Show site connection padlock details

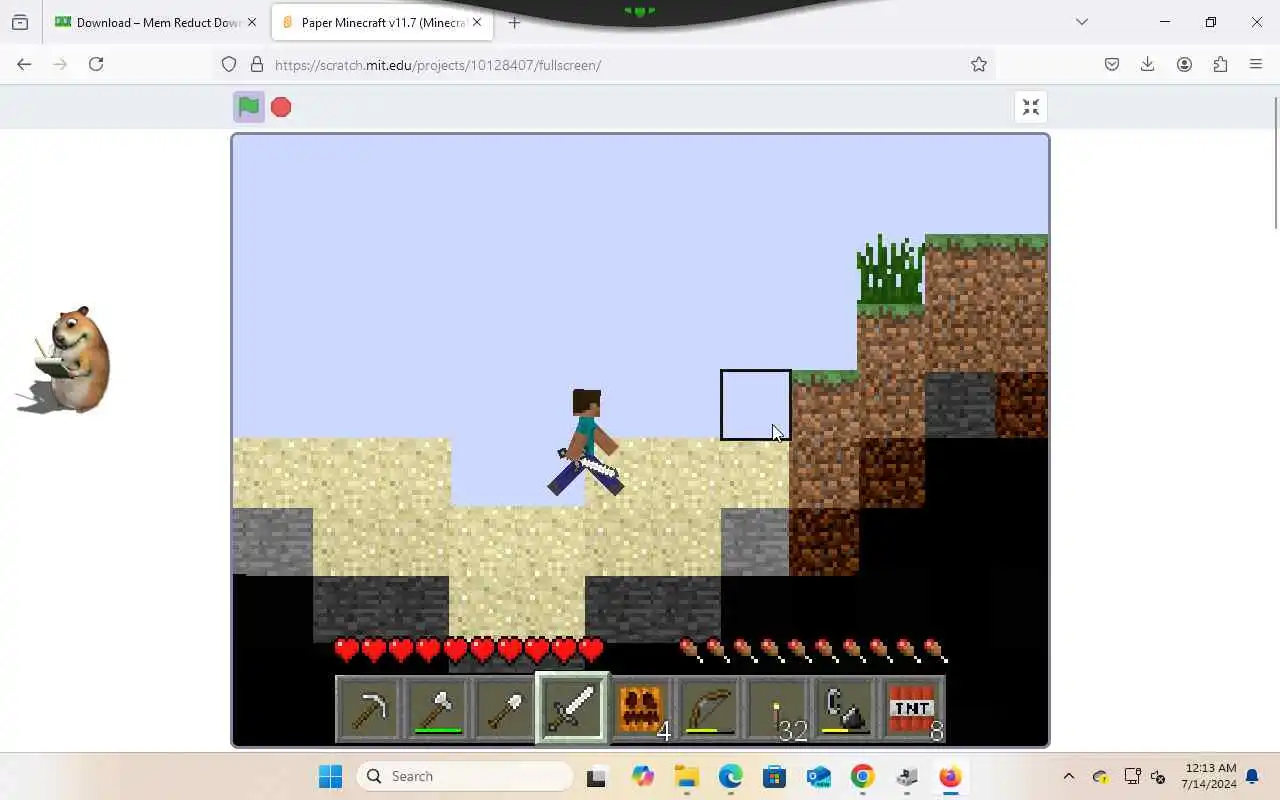[257, 64]
